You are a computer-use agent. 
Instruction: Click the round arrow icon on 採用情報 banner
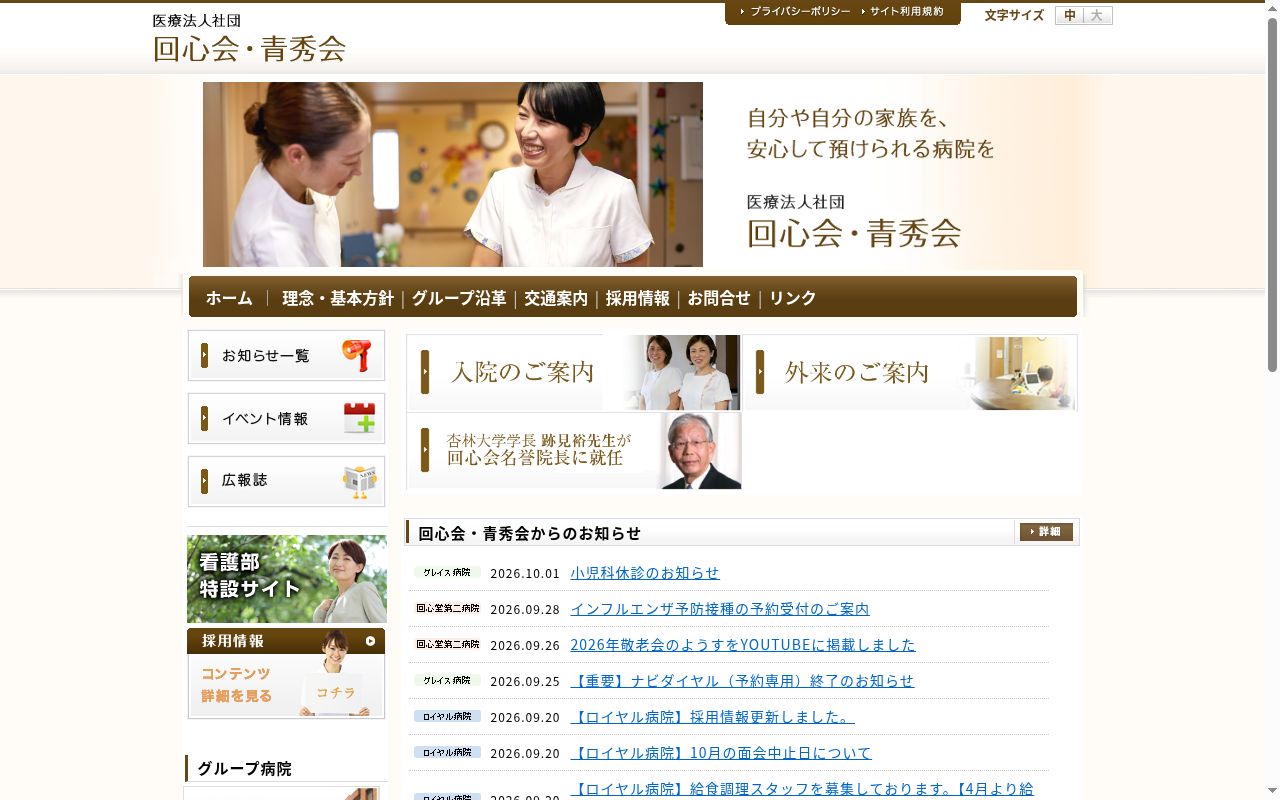(370, 641)
